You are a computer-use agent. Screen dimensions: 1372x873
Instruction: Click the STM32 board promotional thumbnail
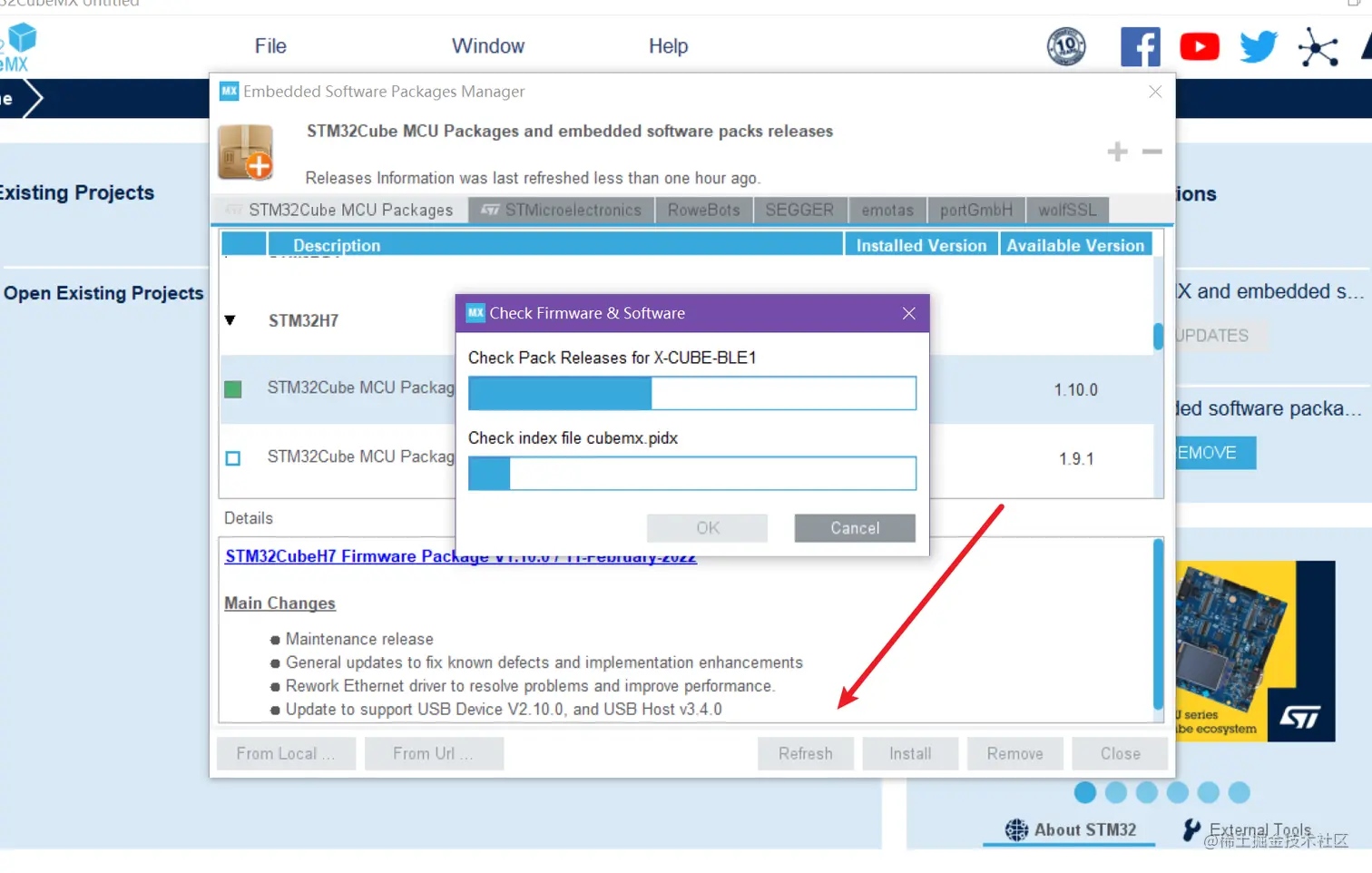1256,651
